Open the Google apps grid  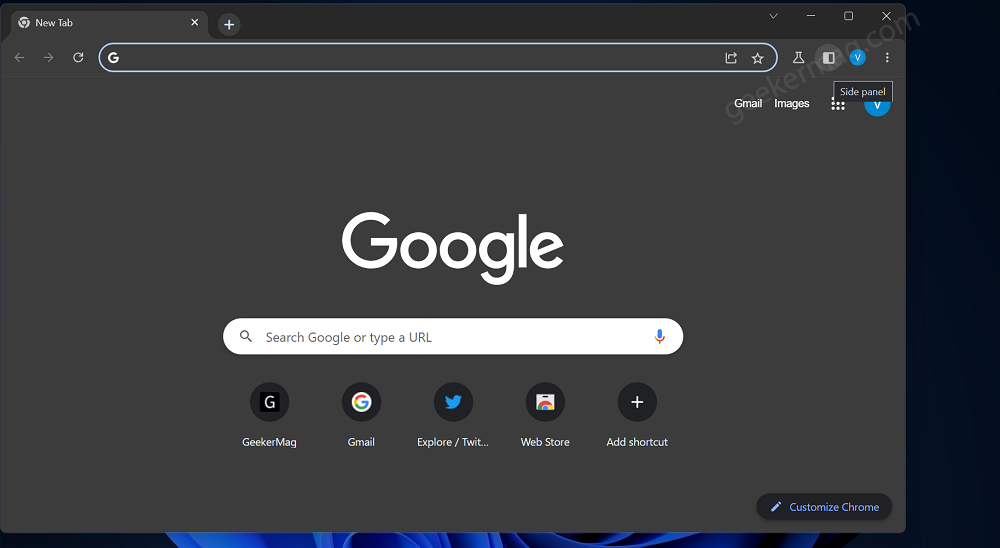837,104
